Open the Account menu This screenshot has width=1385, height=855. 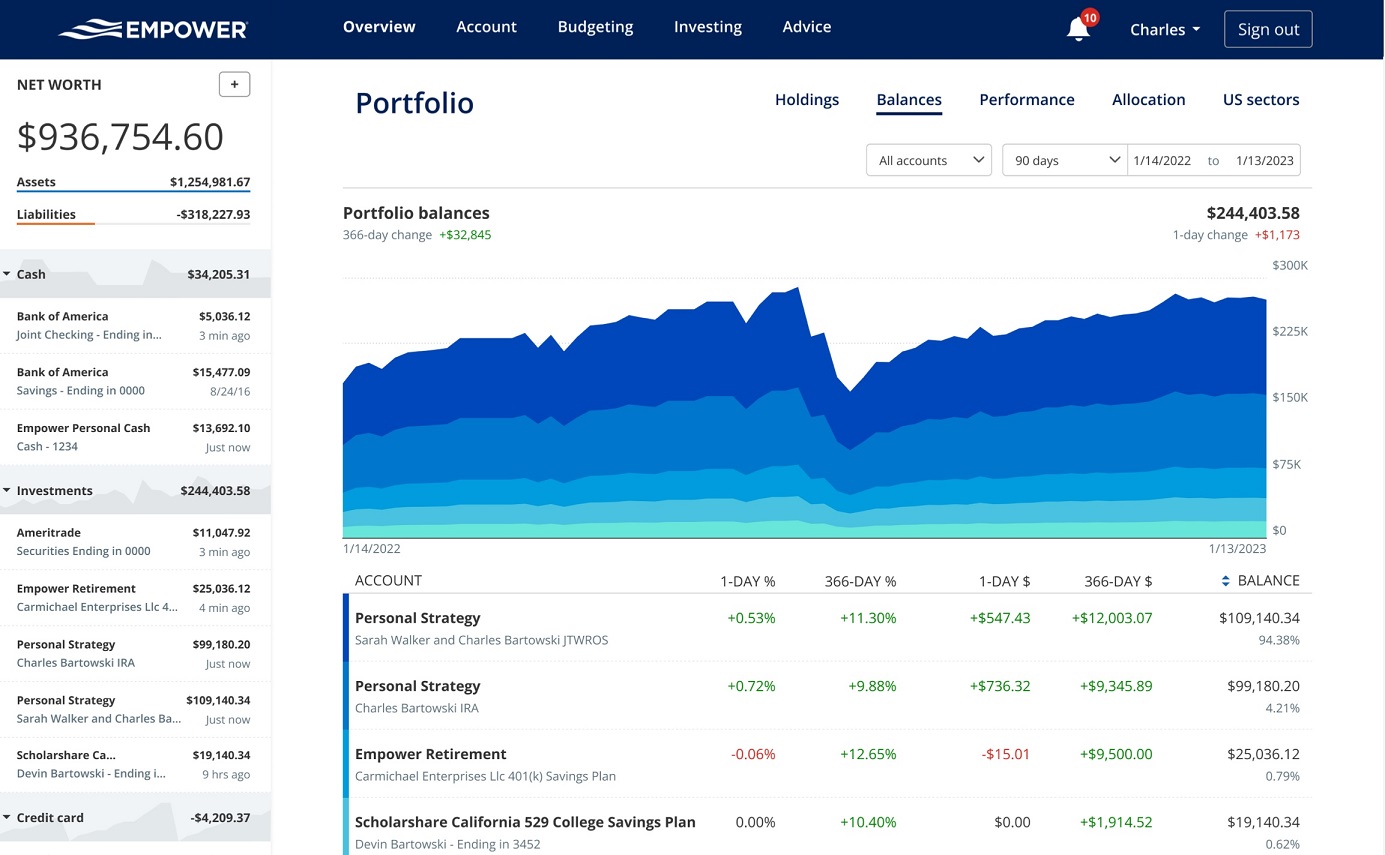click(486, 27)
